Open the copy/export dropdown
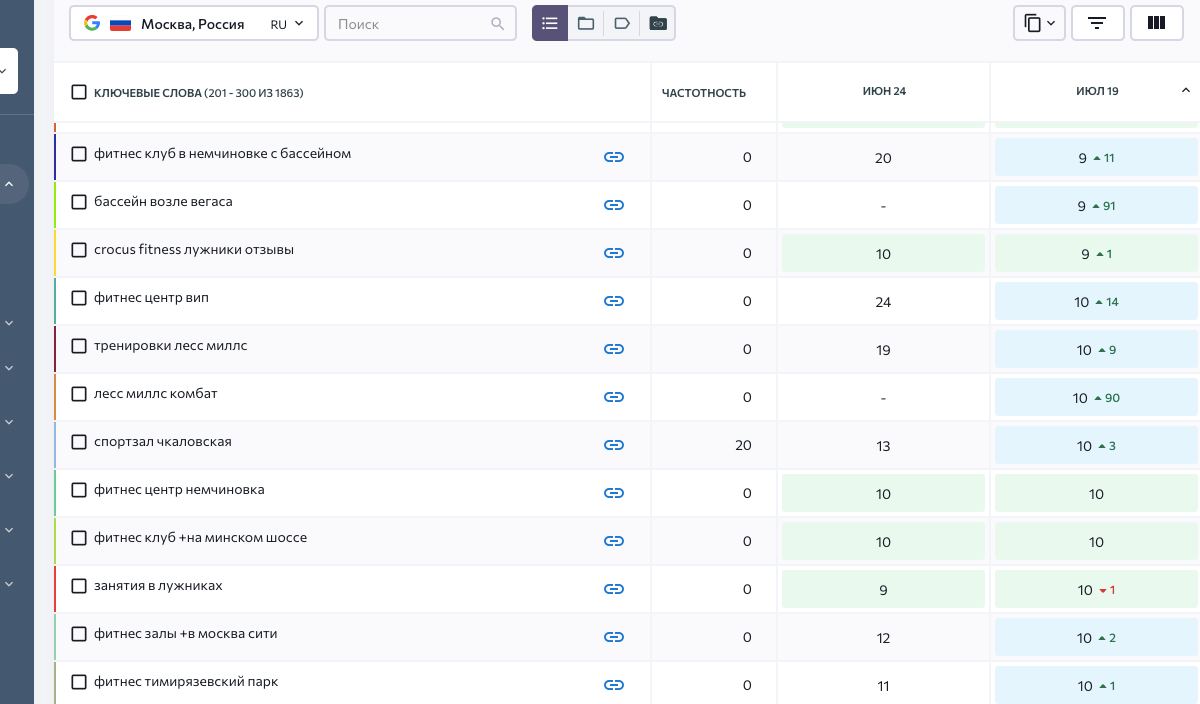 click(x=1039, y=23)
